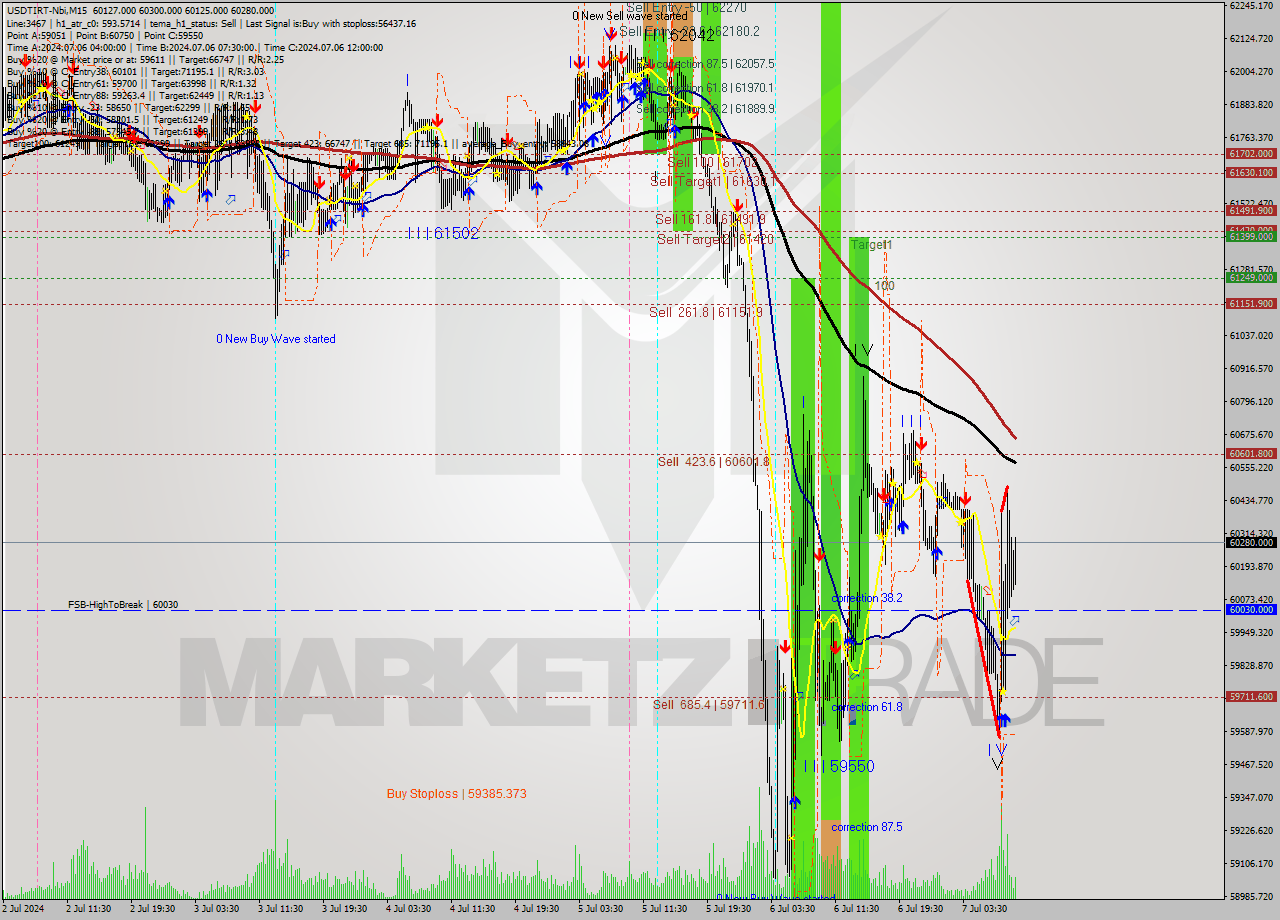Click the 59347.070 price axis value

(x=1251, y=797)
